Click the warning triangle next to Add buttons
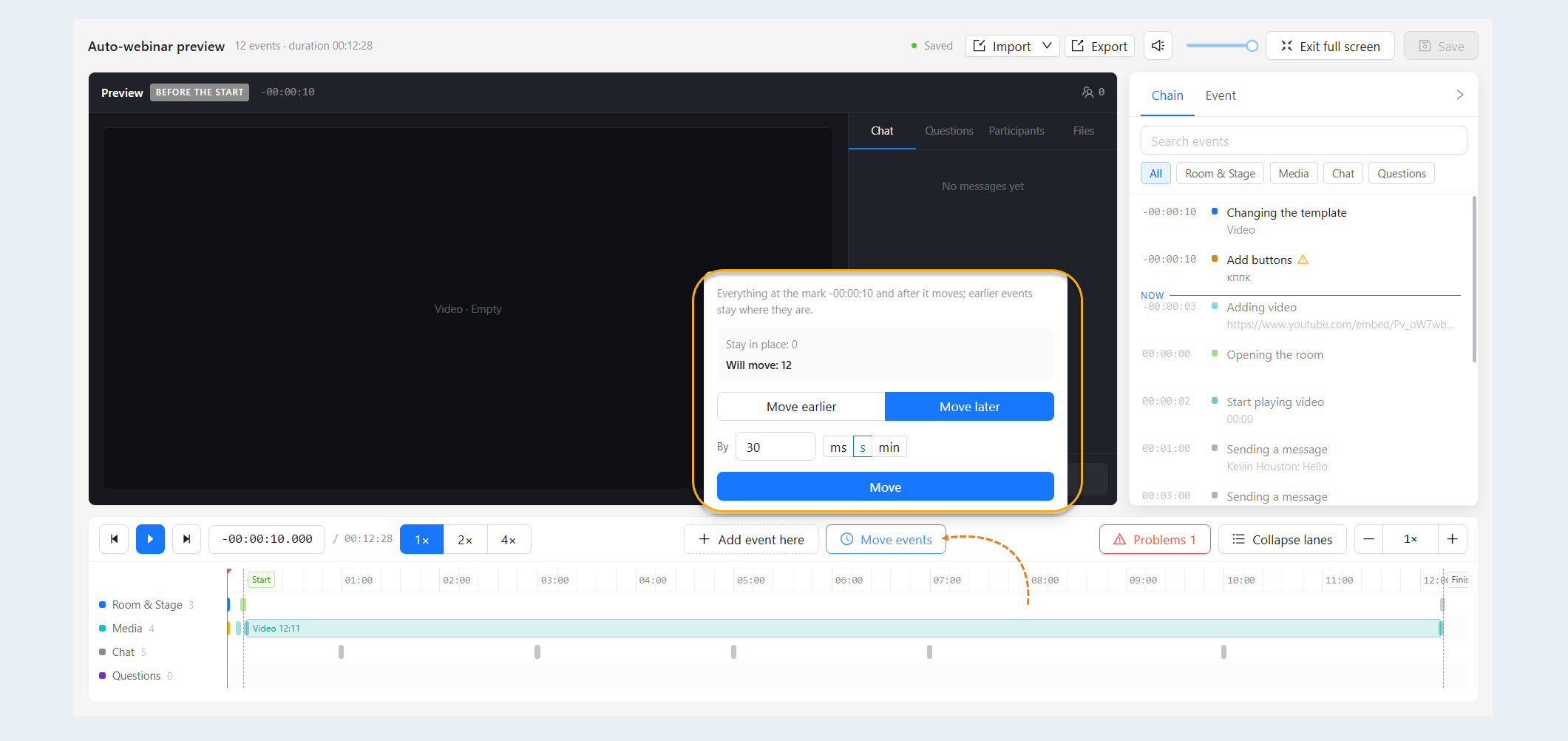 point(1303,260)
